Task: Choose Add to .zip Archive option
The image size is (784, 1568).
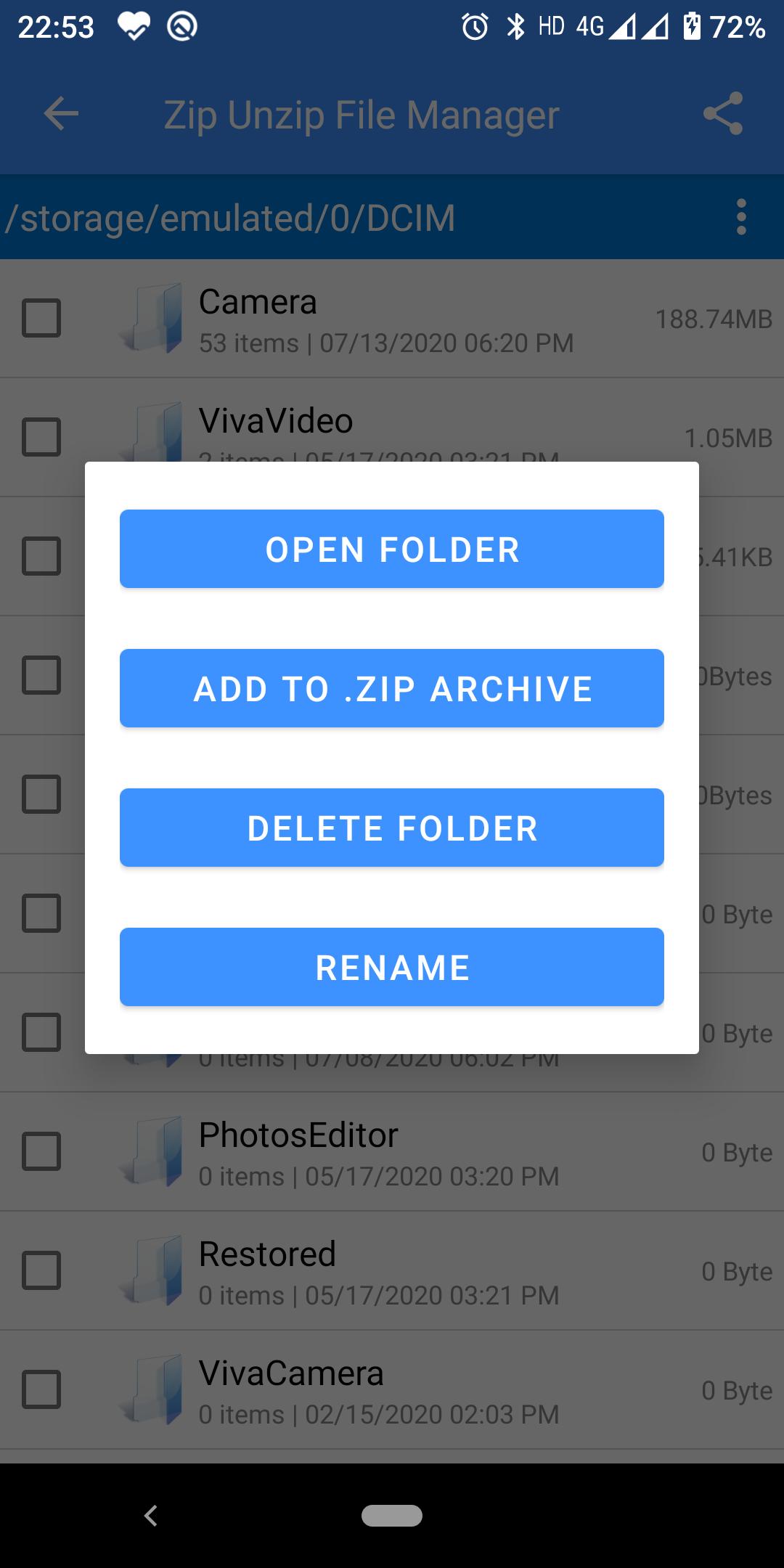Action: coord(392,688)
